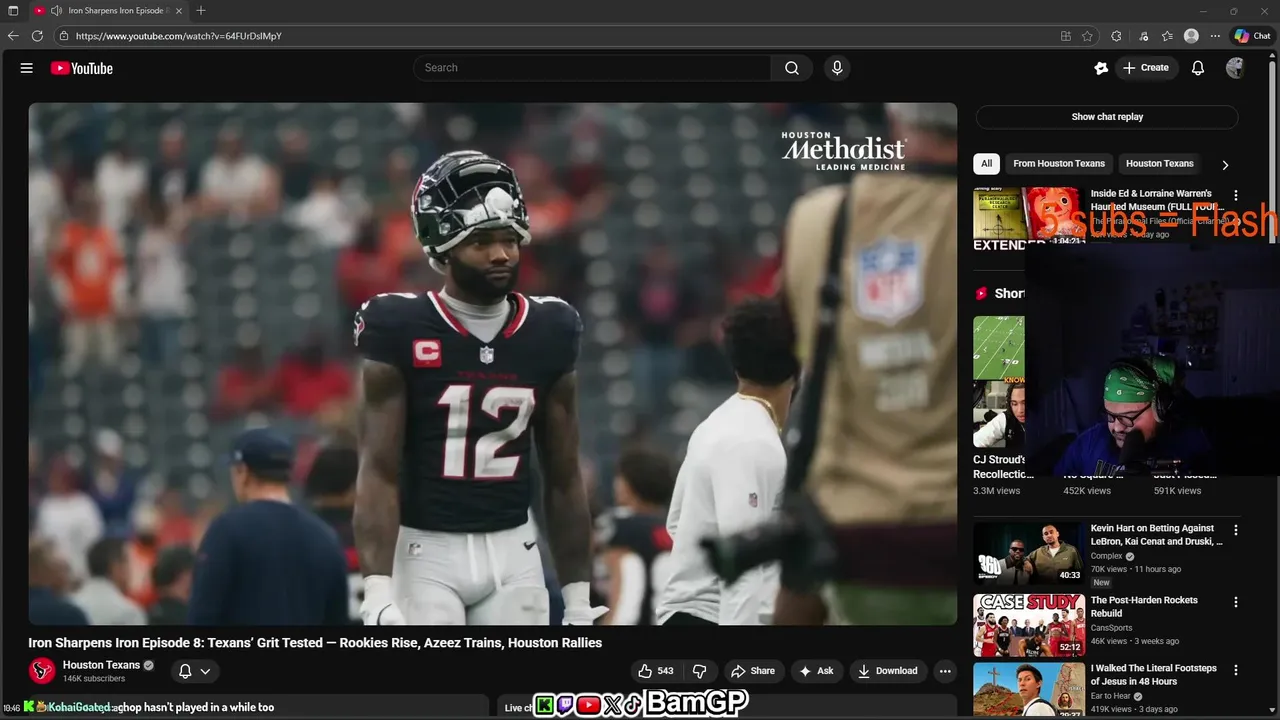Share this video

752,671
